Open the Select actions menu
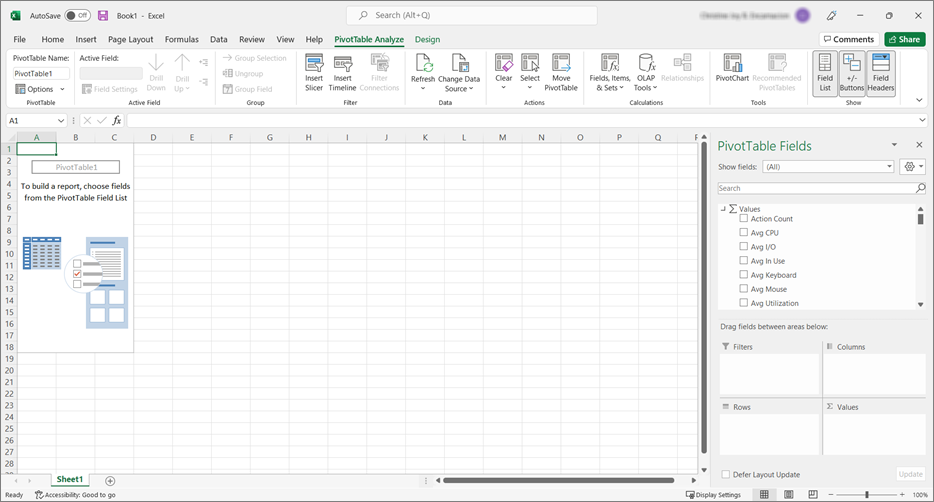Viewport: 934px width, 502px height. point(530,71)
